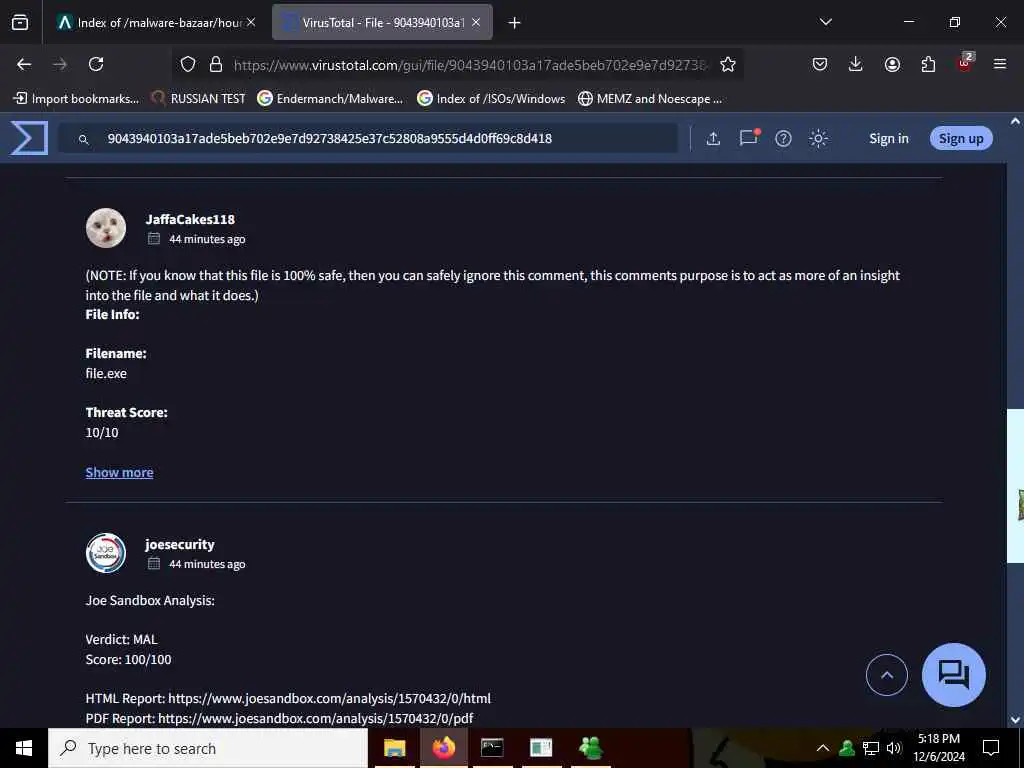The height and width of the screenshot is (768, 1024).
Task: Click the page scrollbar down arrow
Action: click(x=1015, y=720)
